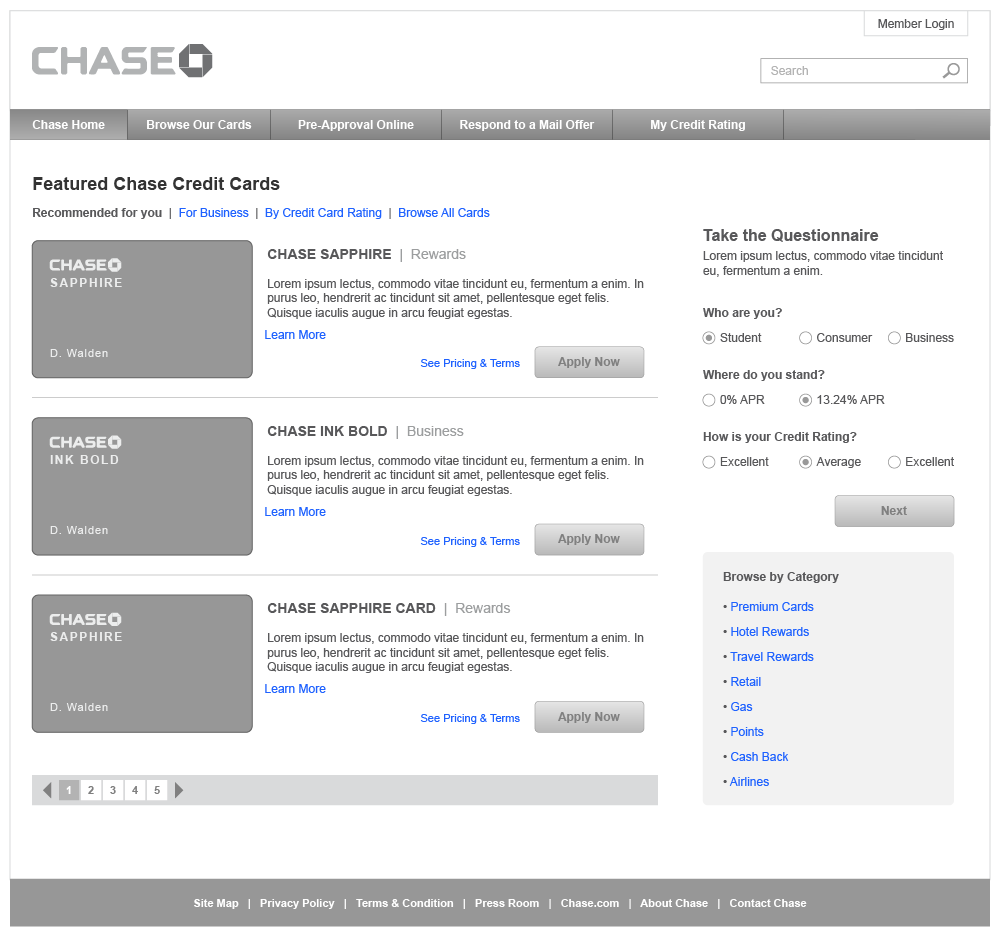Viewport: 1000px width, 936px height.
Task: Click the Member Login button
Action: click(916, 24)
